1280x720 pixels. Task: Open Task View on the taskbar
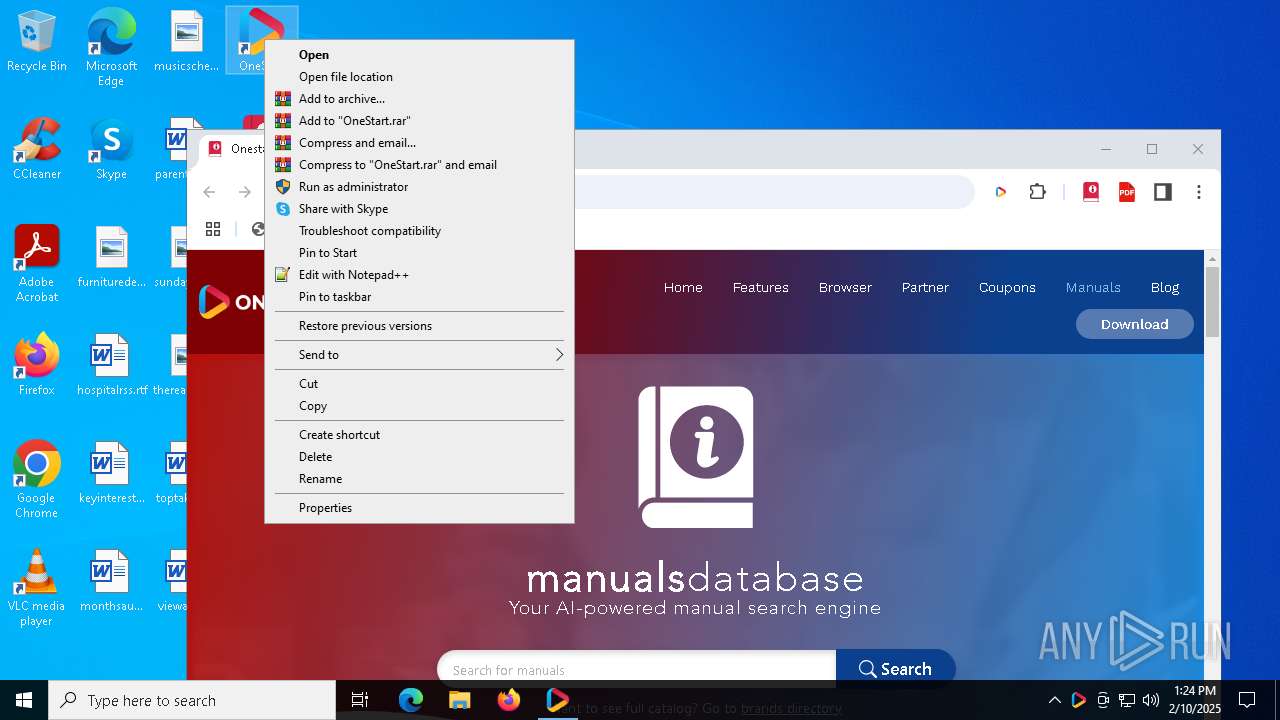click(x=360, y=700)
